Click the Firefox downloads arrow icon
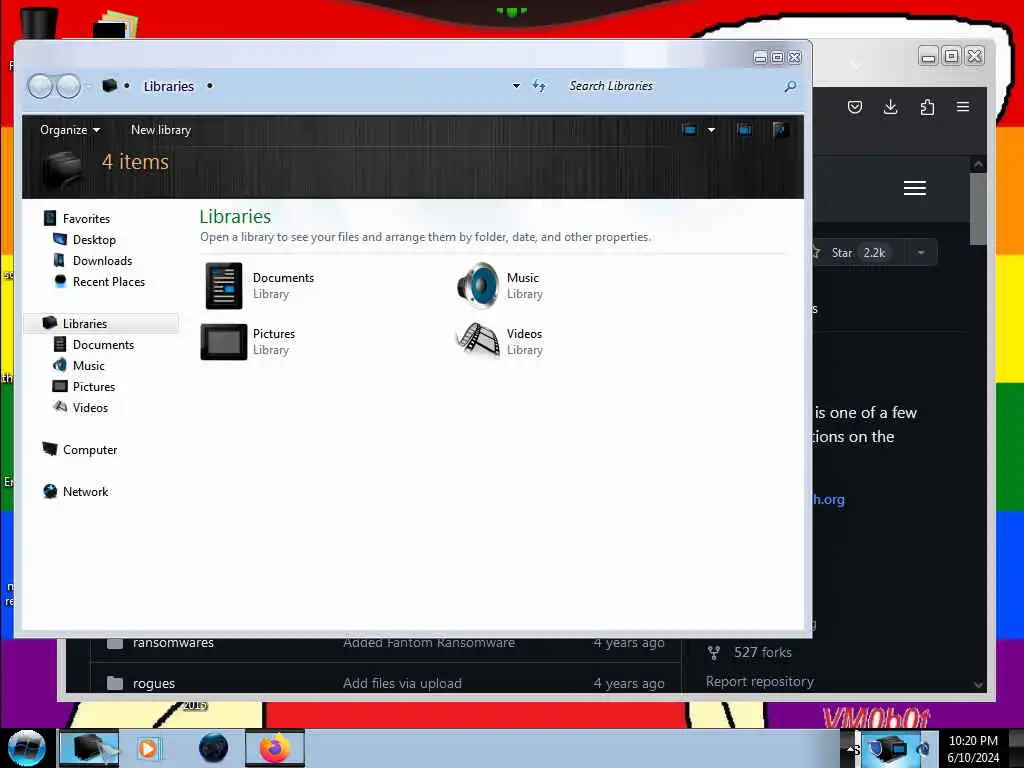 (x=890, y=107)
